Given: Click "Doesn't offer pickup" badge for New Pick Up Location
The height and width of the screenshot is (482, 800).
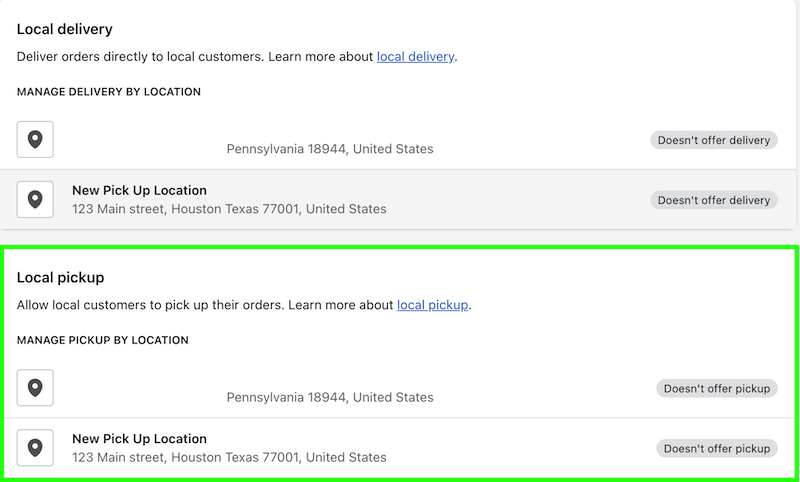Looking at the screenshot, I should pos(717,449).
